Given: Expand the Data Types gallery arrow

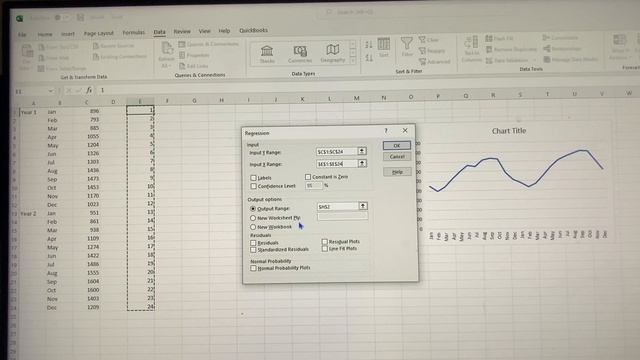Looking at the screenshot, I should click(x=353, y=61).
